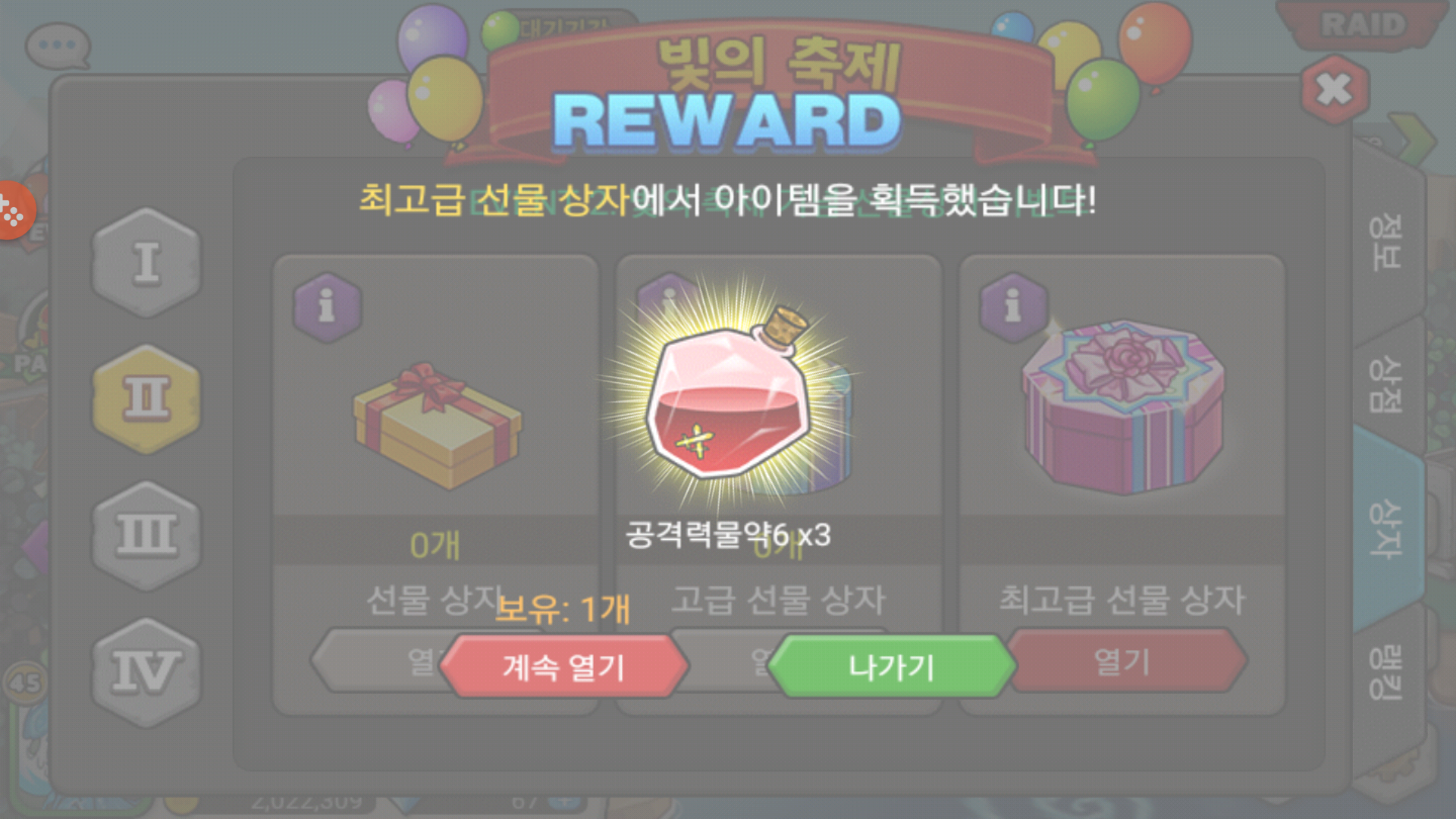Switch to the 랭킹 side tab
Viewport: 1456px width, 819px height.
click(1385, 672)
